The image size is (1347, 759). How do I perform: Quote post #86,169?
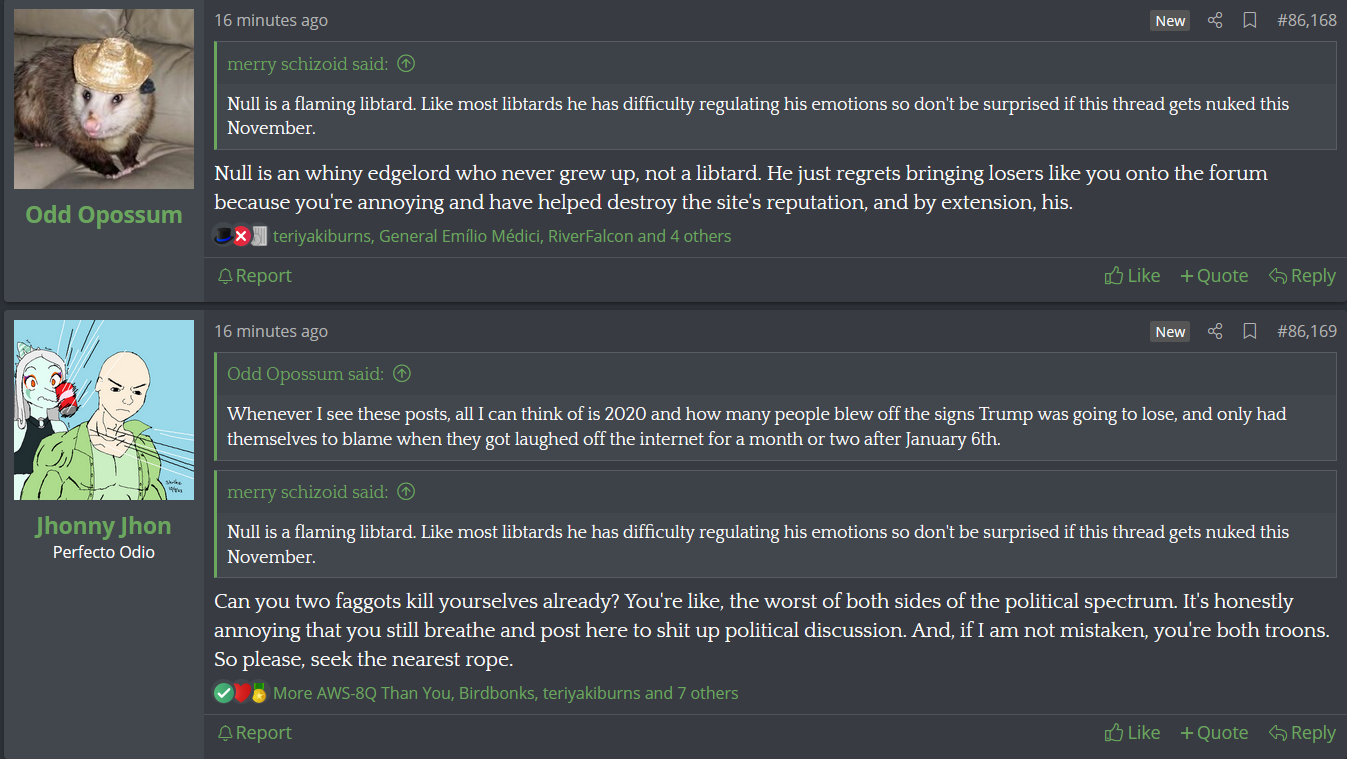click(1214, 733)
